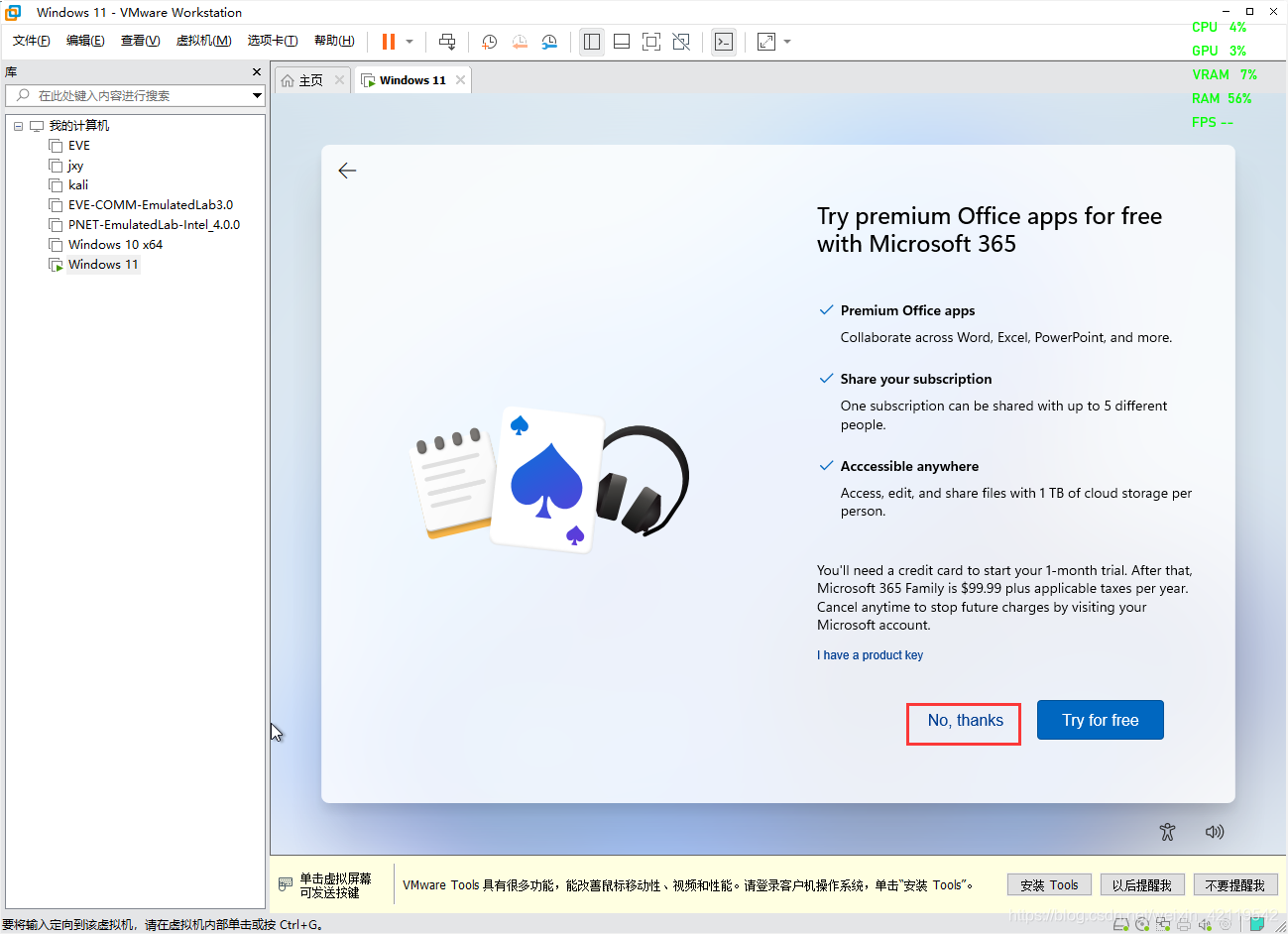Open the 帮助(H) menu
This screenshot has width=1288, height=934.
point(334,41)
